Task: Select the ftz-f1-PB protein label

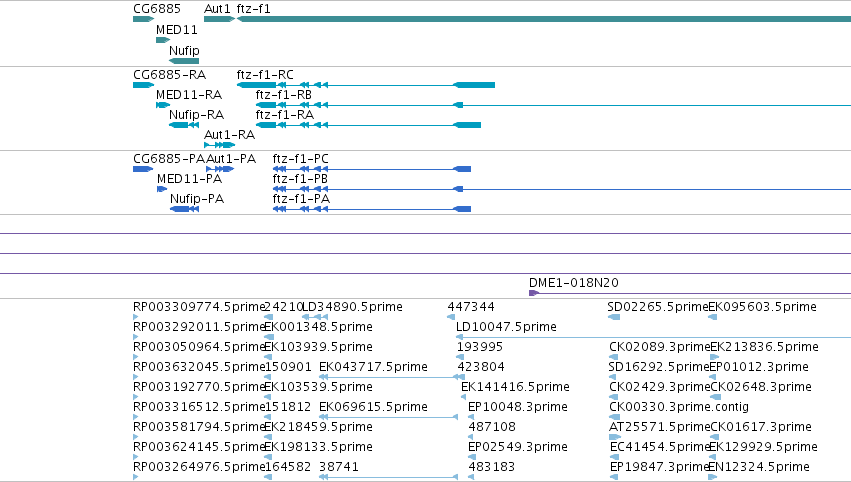Action: (300, 179)
